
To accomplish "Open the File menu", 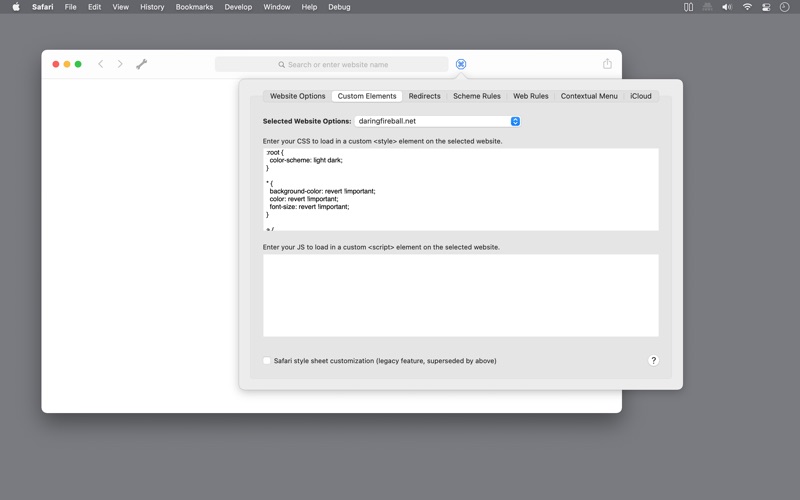I will point(70,7).
